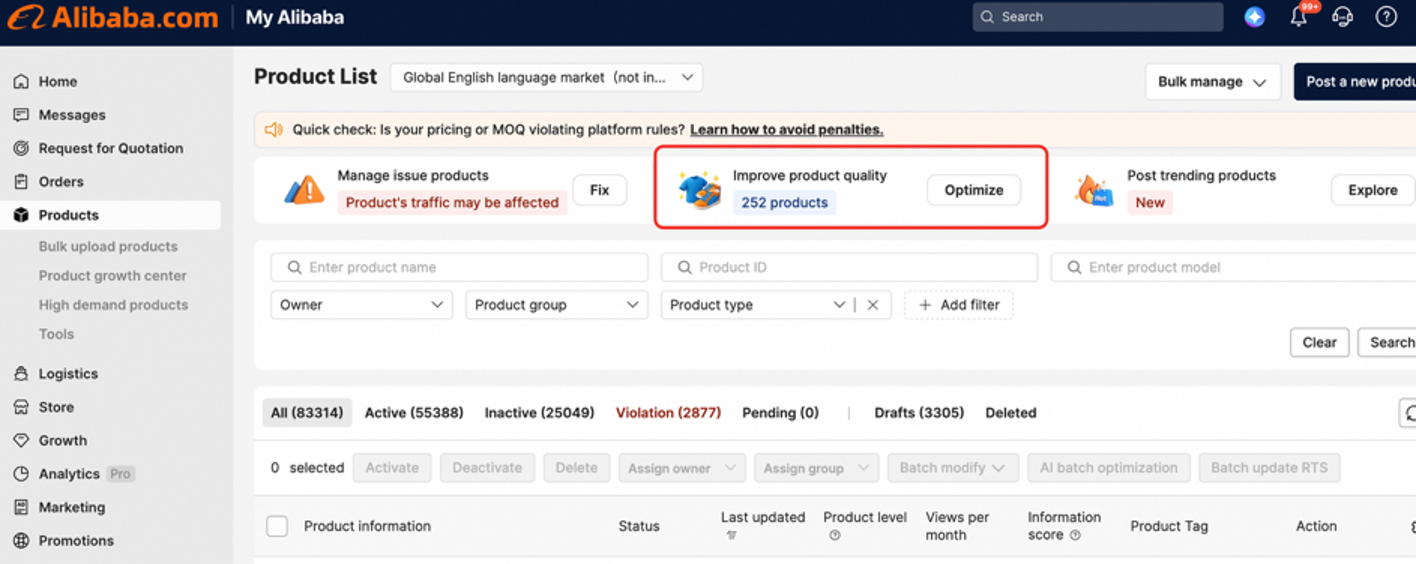Click the Promotions globe icon
The image size is (1416, 564).
click(21, 541)
